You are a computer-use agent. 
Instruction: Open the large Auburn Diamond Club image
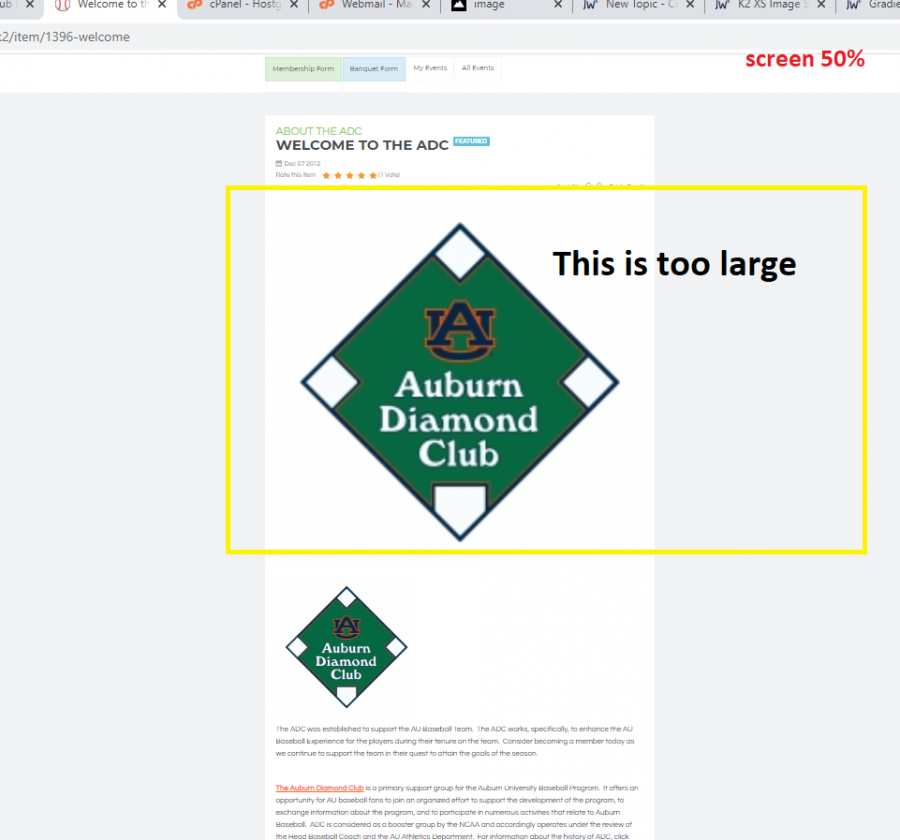coord(460,382)
